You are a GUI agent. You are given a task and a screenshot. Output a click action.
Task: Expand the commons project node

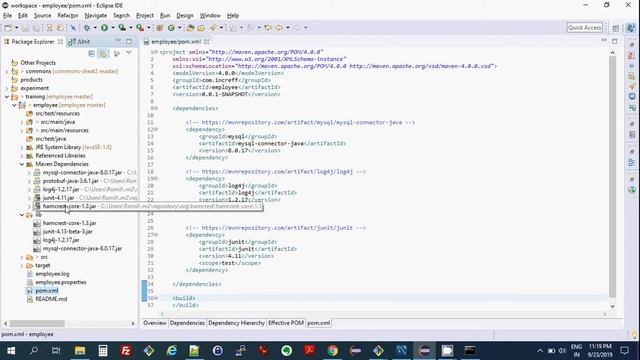[x=7, y=71]
